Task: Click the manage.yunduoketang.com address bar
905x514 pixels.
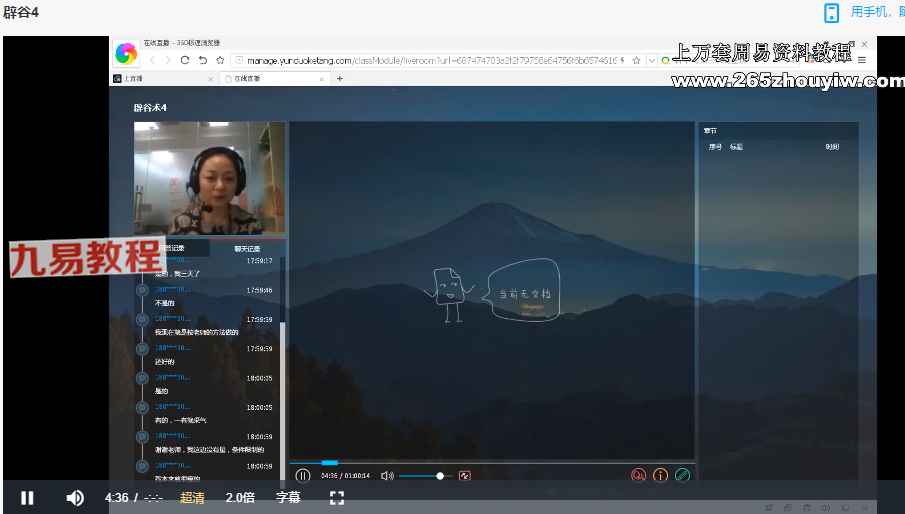Action: point(432,61)
